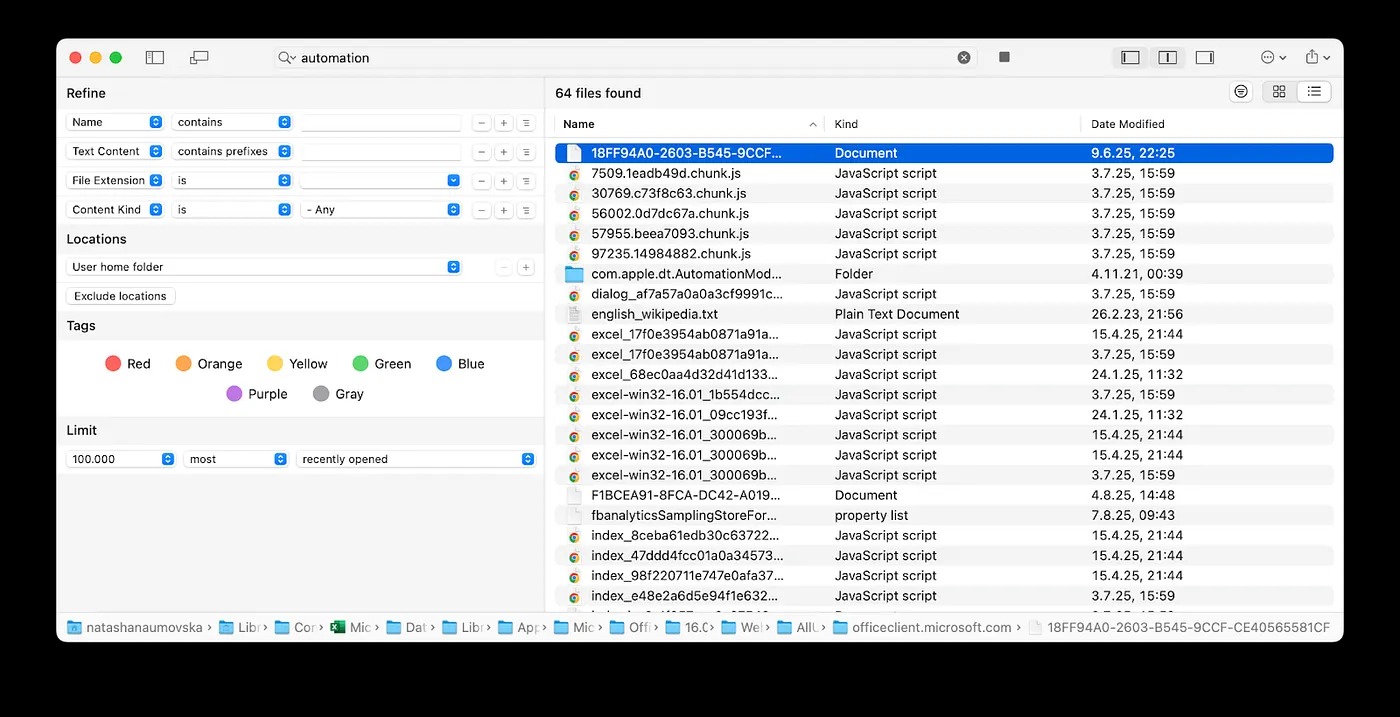1400x717 pixels.
Task: Open the ellipsis More actions menu
Action: pyautogui.click(x=1273, y=58)
